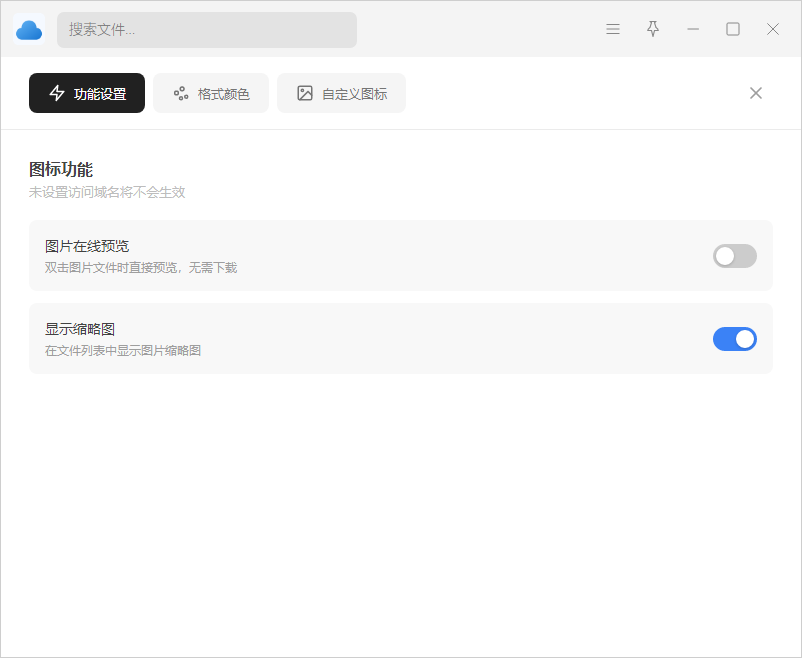802x658 pixels.
Task: Select the 自定义图标 tab
Action: [x=341, y=93]
